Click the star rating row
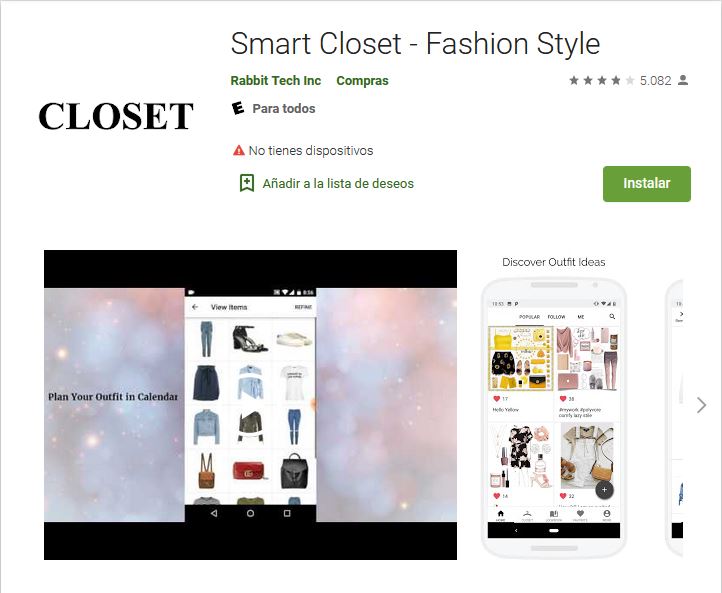Viewport: 722px width, 593px height. click(601, 81)
